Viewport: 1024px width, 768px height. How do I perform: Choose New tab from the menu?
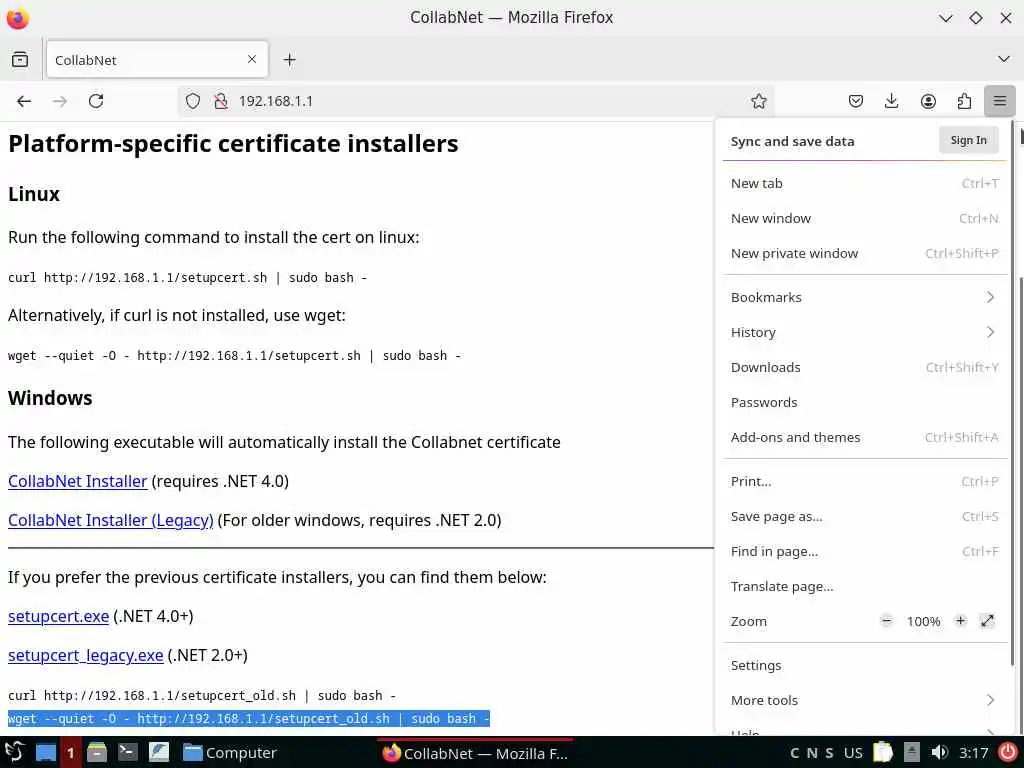(865, 184)
